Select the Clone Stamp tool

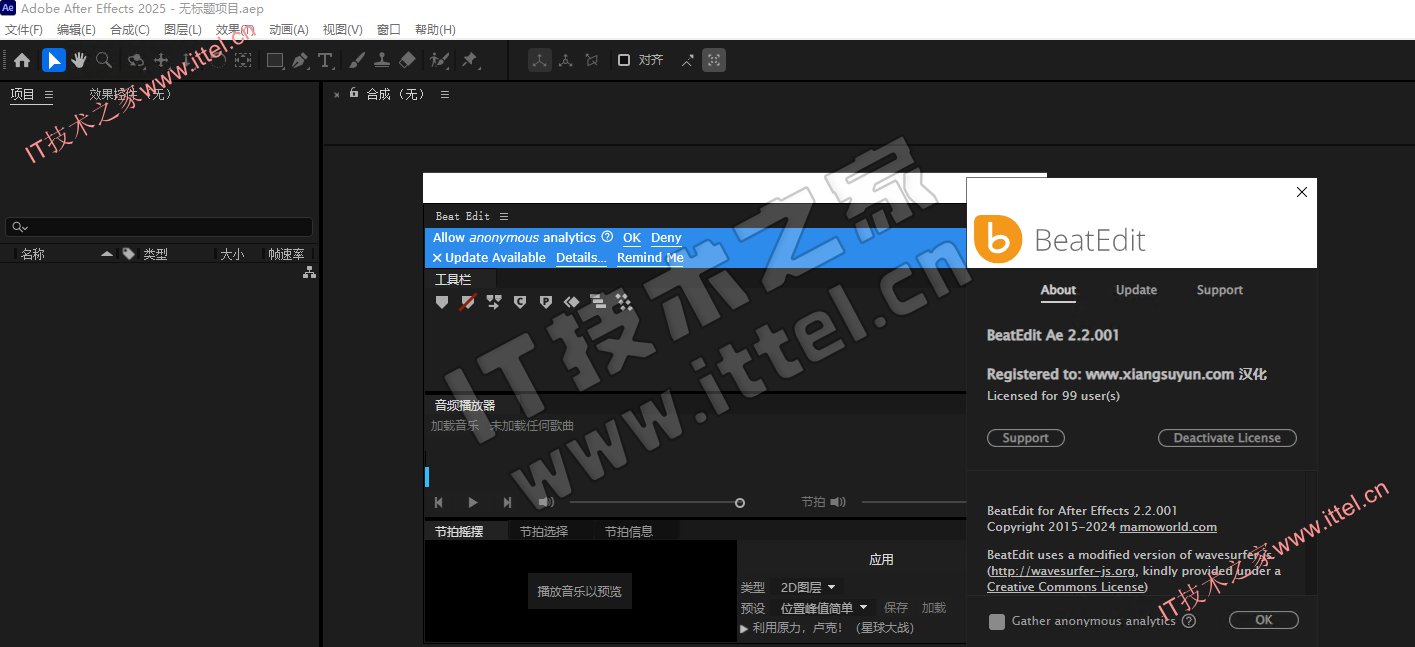coord(382,60)
